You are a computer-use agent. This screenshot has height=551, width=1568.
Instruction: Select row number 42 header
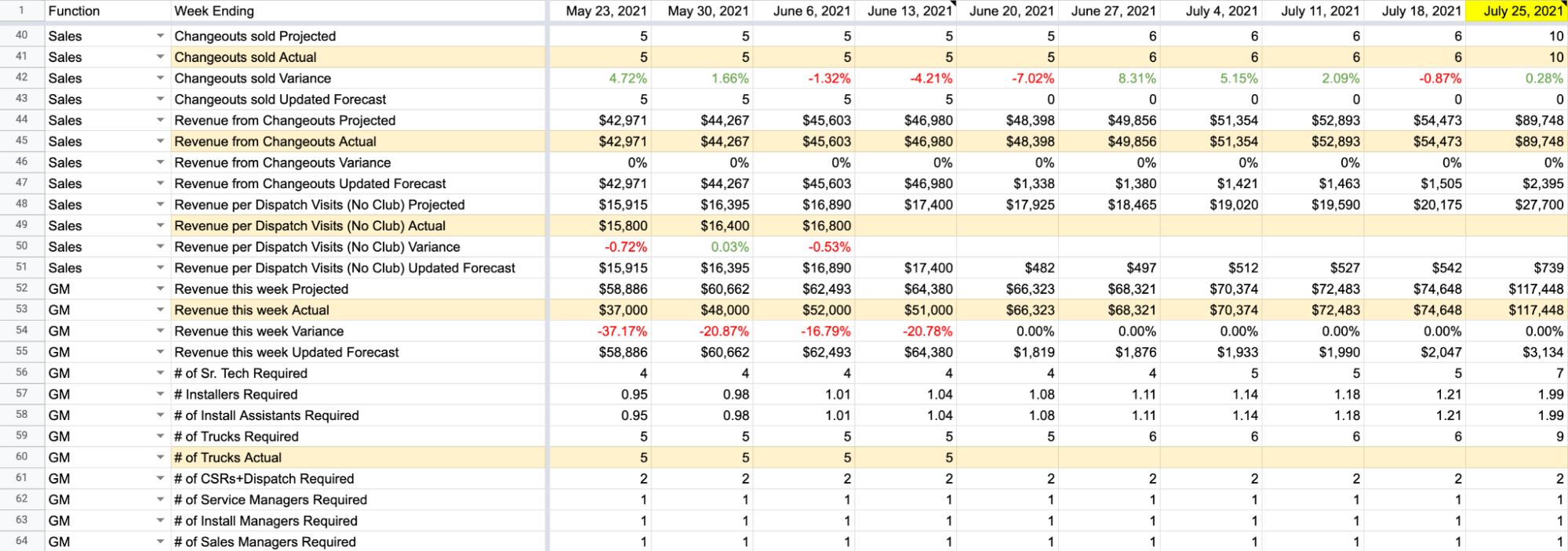pos(22,78)
